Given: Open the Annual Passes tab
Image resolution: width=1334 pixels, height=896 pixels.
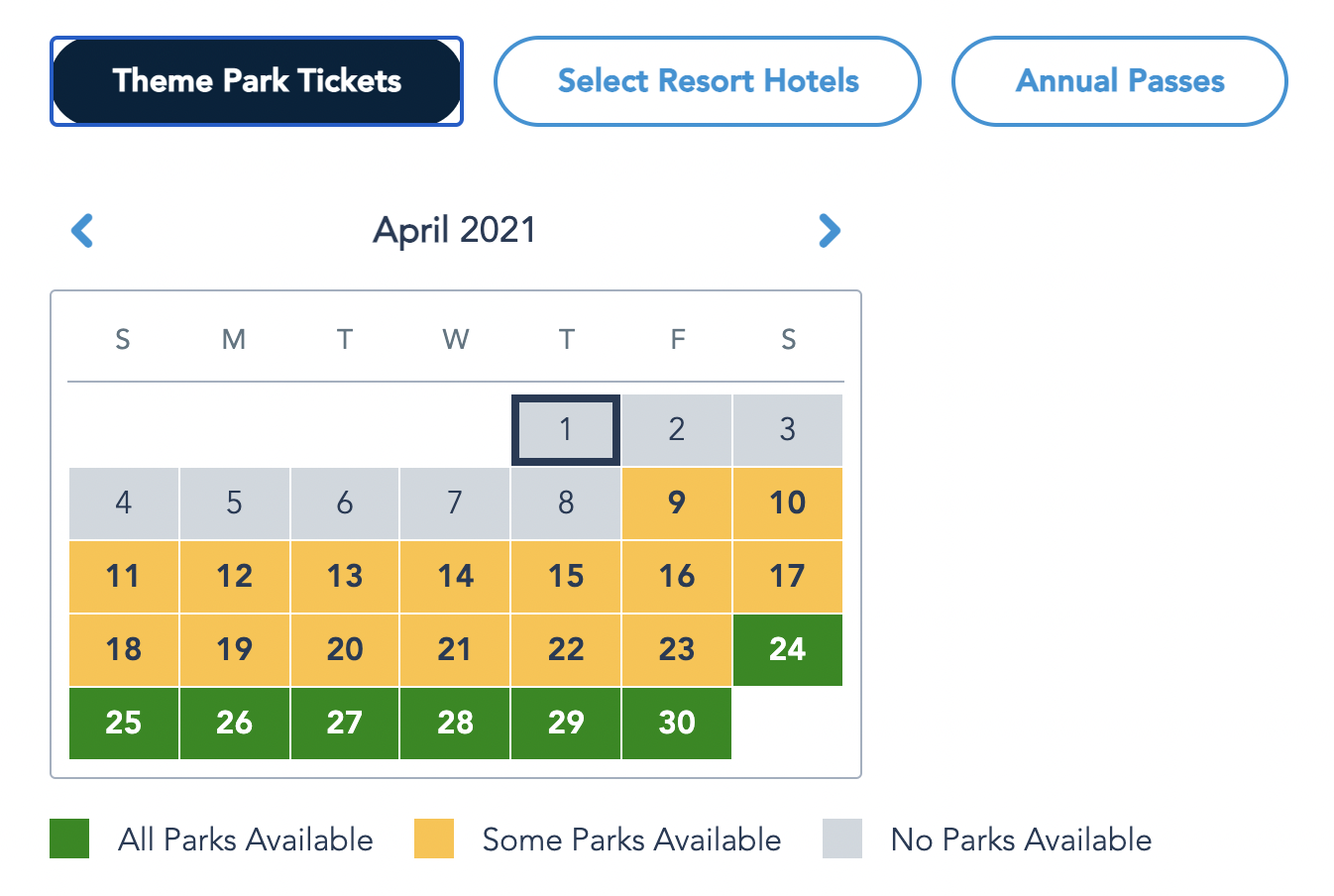Looking at the screenshot, I should (x=1120, y=81).
